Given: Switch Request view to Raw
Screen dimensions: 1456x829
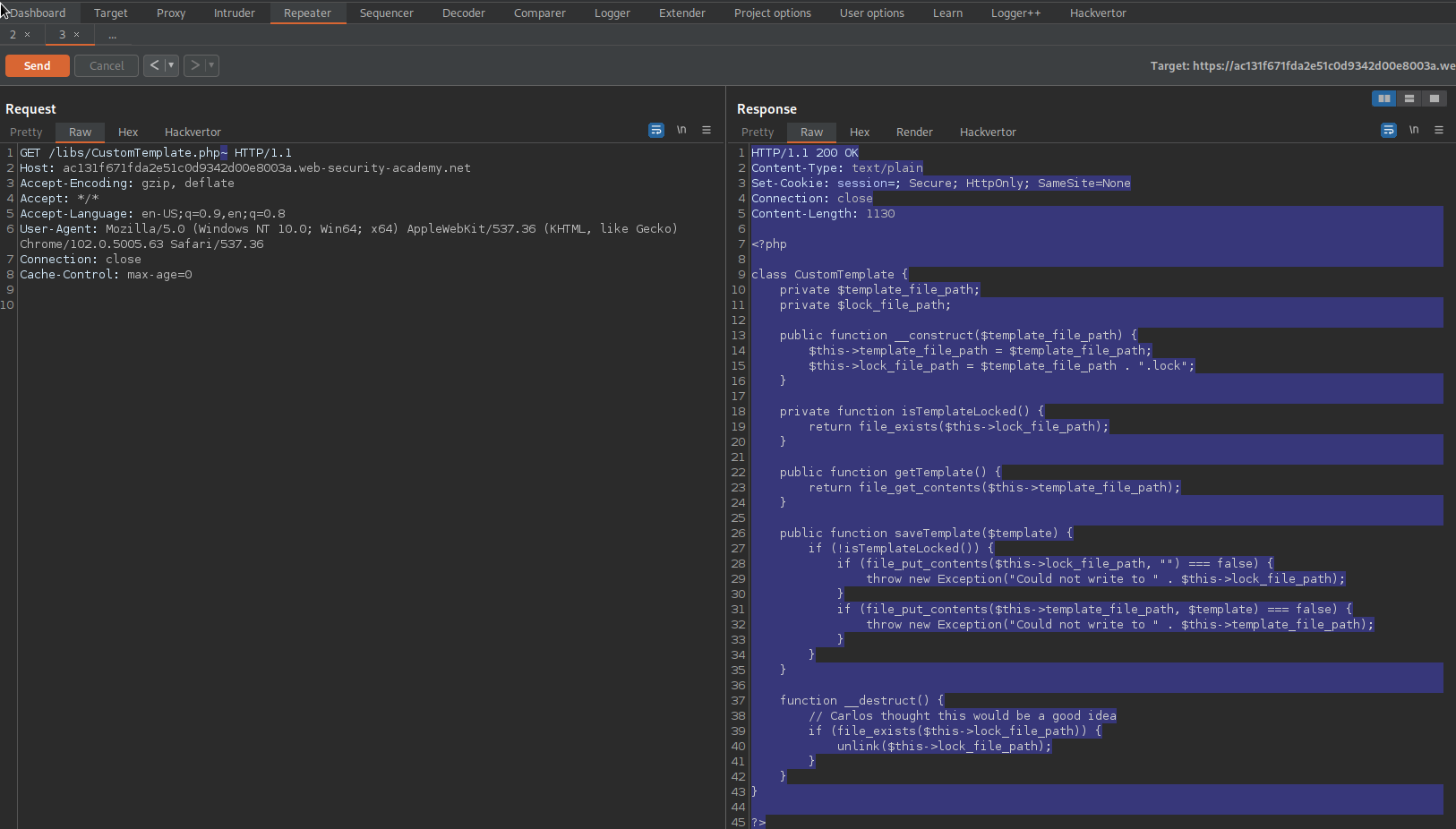Looking at the screenshot, I should (80, 132).
